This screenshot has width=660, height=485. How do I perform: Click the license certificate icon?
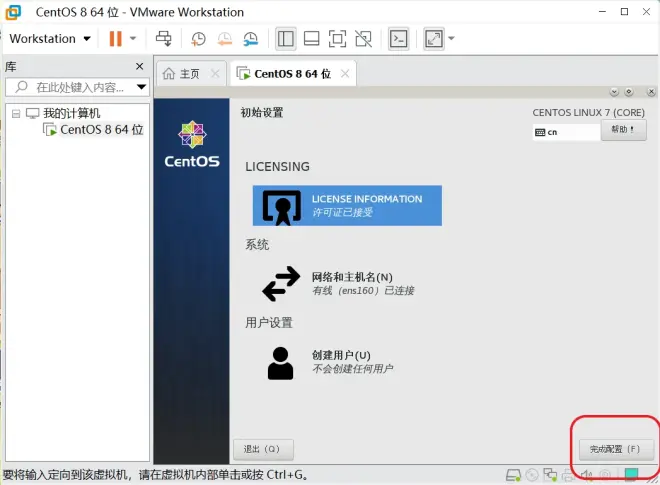pos(282,207)
